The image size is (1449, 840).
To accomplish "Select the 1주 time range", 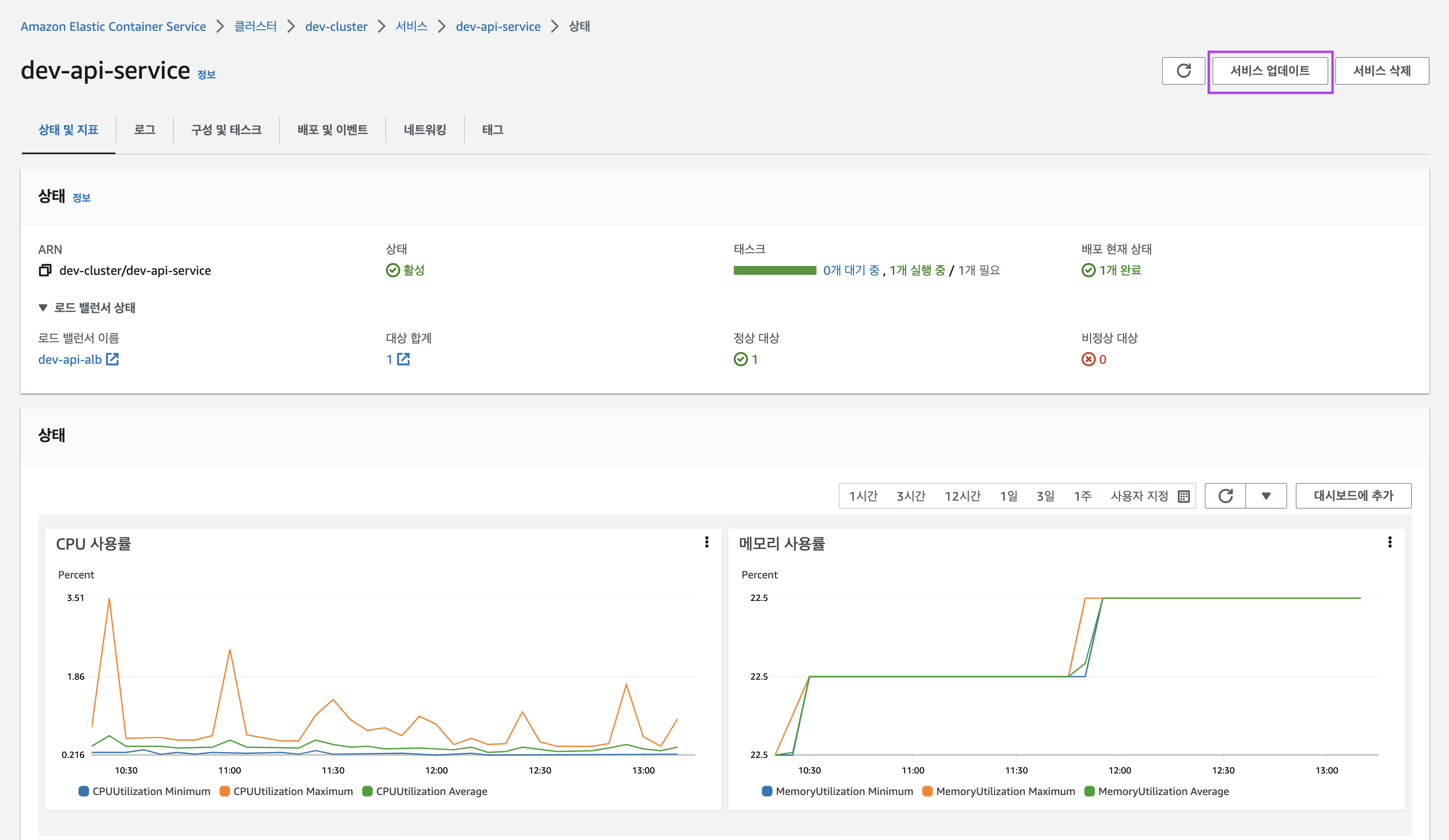I will click(x=1083, y=496).
